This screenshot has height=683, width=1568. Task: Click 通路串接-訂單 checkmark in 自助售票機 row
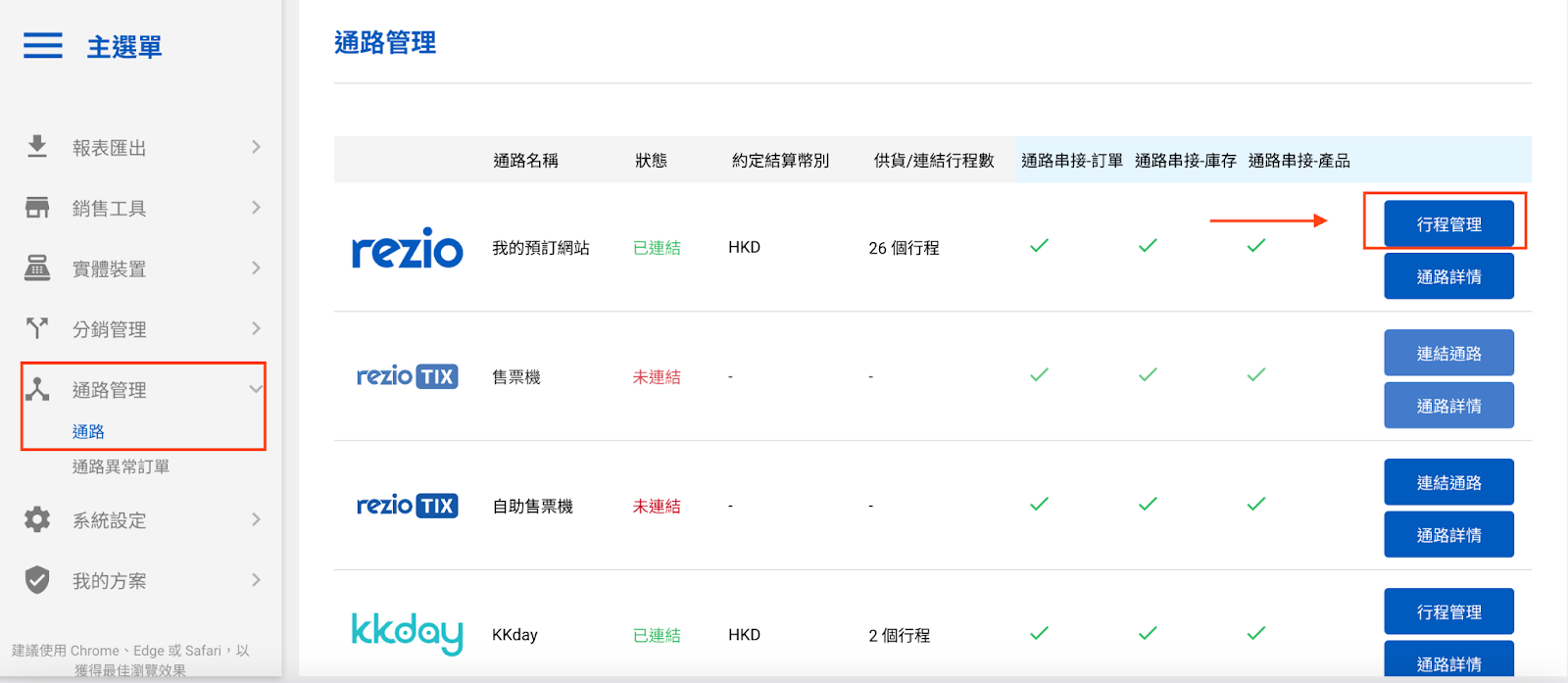click(1040, 505)
